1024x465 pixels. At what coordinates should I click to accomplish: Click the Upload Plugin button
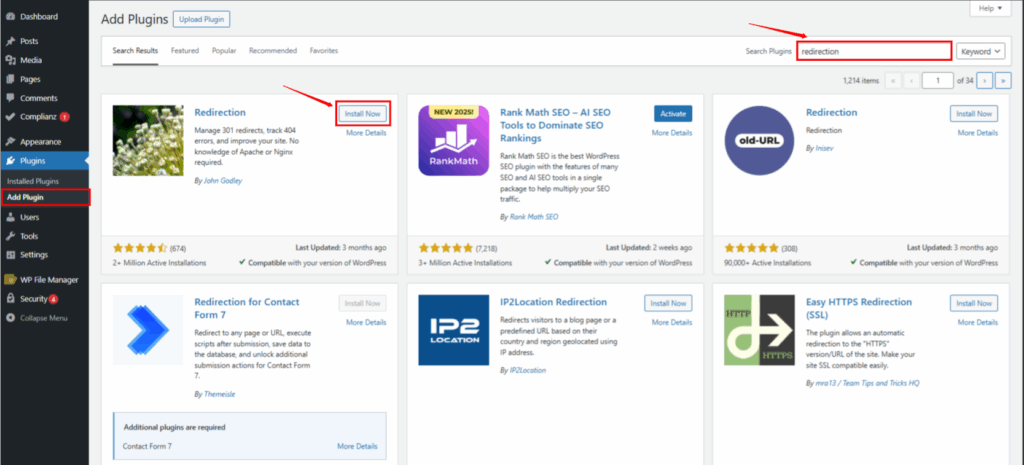tap(202, 20)
